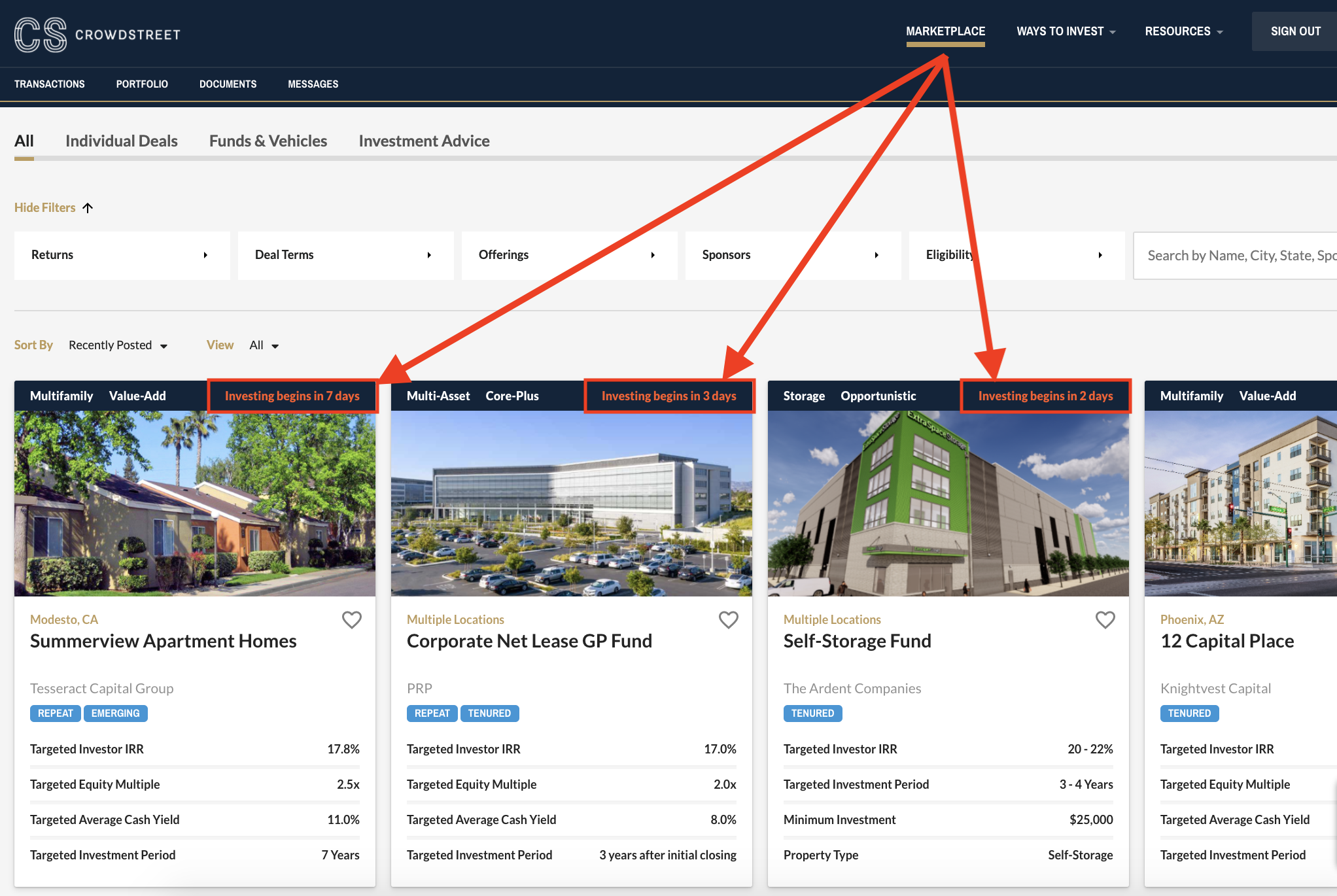This screenshot has width=1337, height=896.
Task: Click 'Investing begins in 3 days' label
Action: coord(669,396)
